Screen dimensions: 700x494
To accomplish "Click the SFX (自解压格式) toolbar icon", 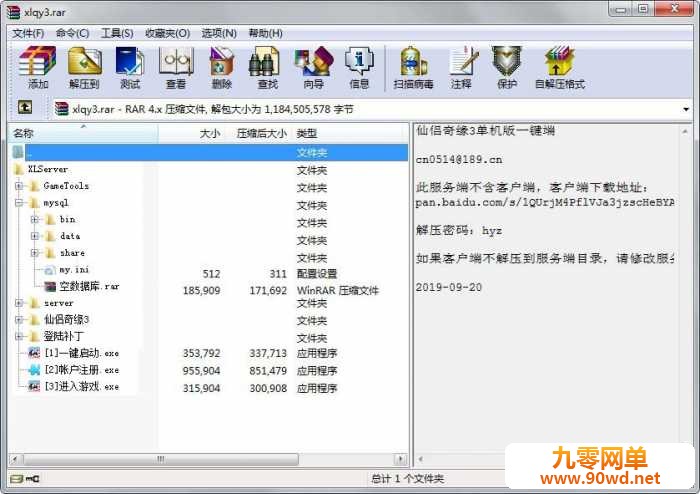I will click(560, 67).
